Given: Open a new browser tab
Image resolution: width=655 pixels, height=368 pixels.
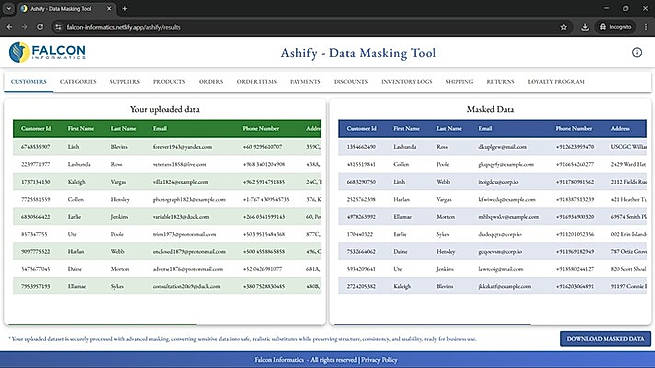Looking at the screenshot, I should click(x=124, y=8).
